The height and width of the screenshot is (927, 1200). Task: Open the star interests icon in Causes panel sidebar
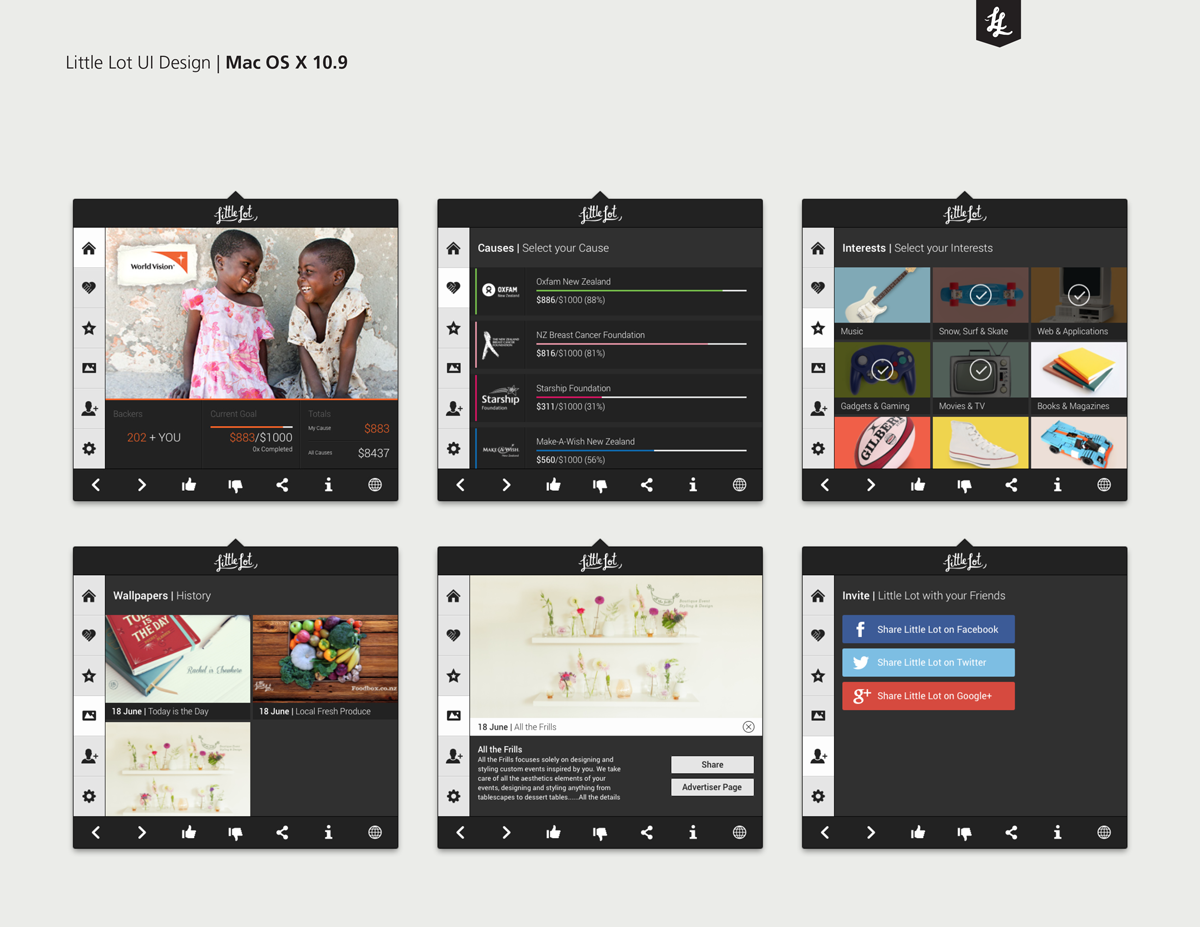point(453,328)
